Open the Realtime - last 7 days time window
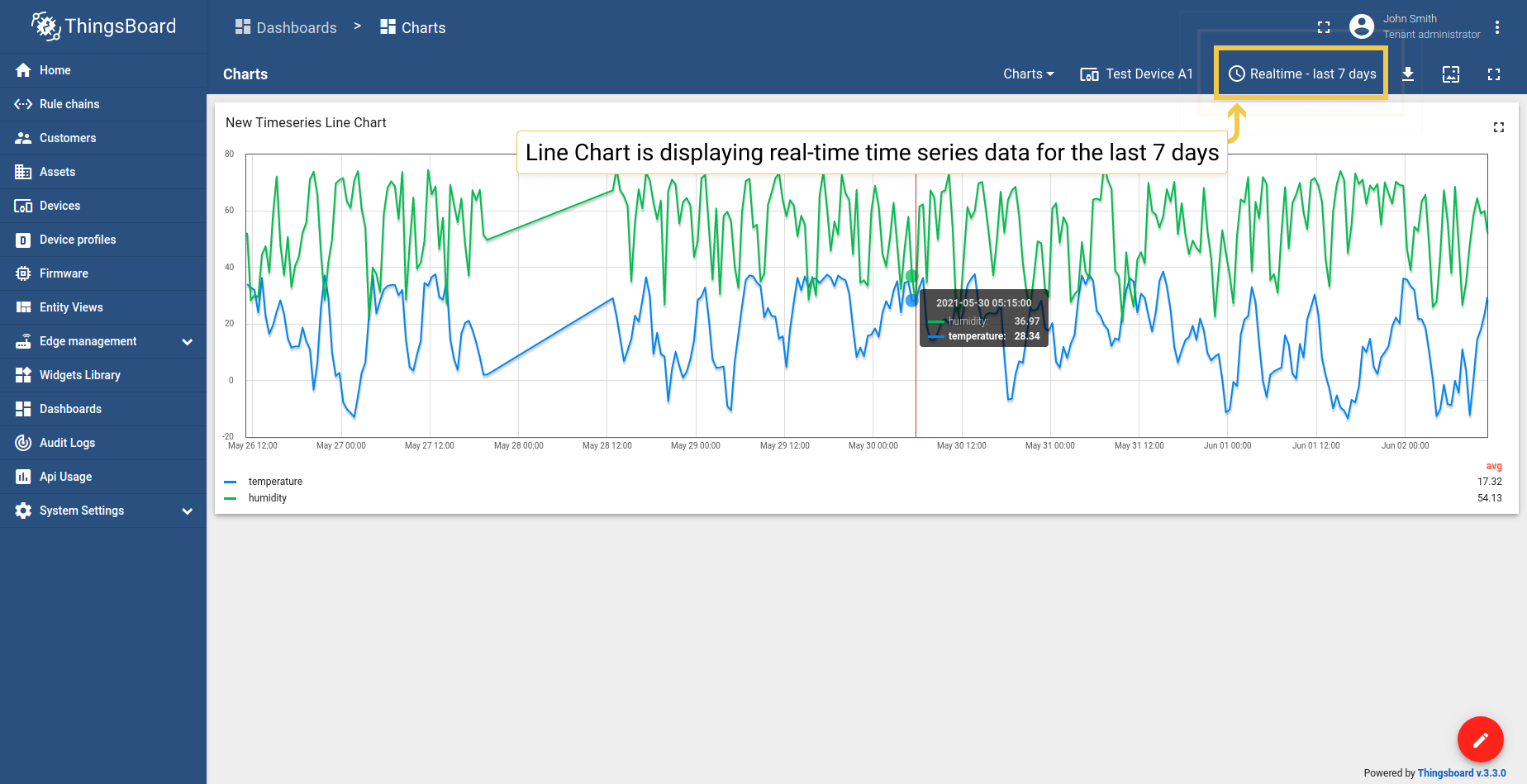The width and height of the screenshot is (1527, 784). 1302,74
